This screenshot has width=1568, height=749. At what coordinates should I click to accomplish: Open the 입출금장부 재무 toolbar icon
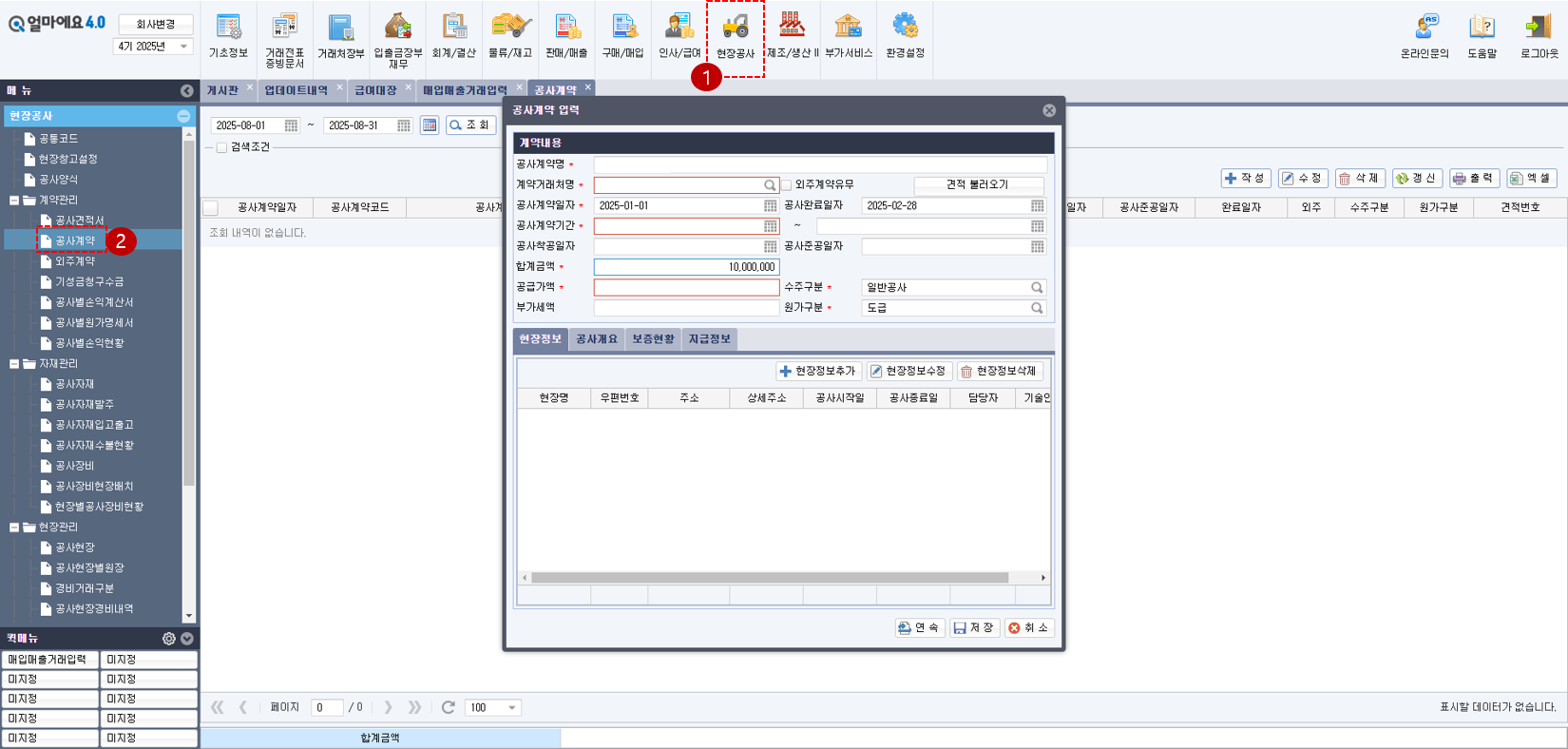pyautogui.click(x=398, y=40)
